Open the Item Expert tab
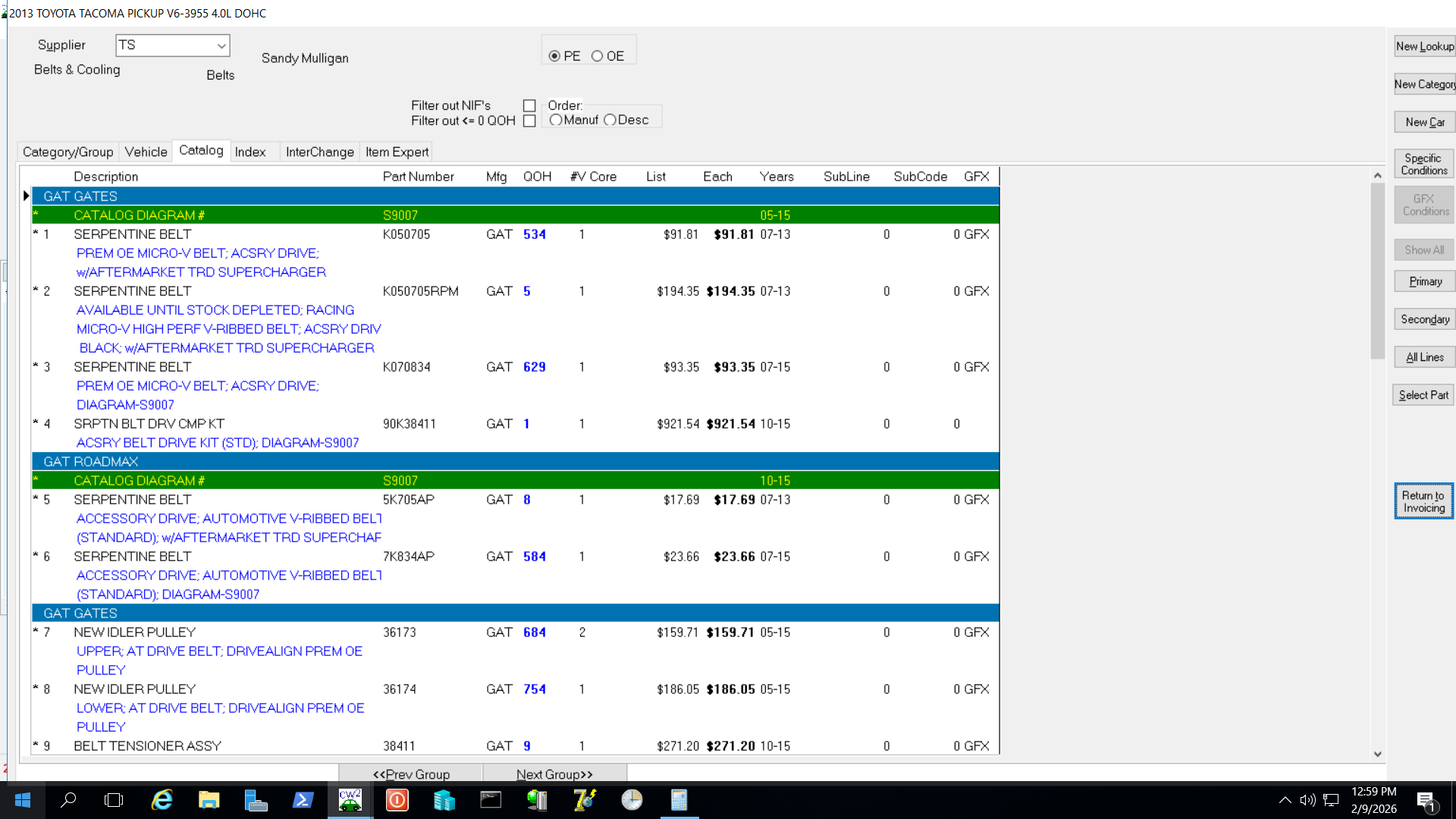Image resolution: width=1456 pixels, height=819 pixels. 397,152
